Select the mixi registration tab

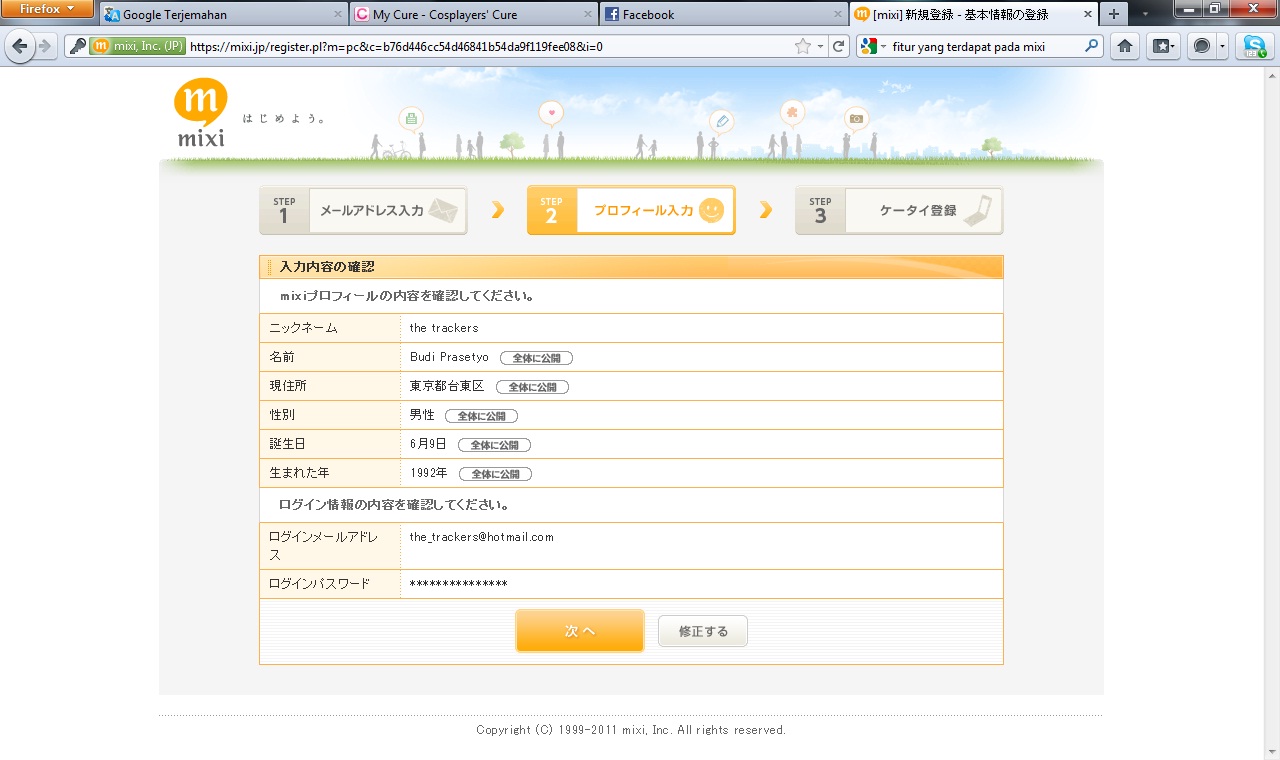tap(973, 15)
